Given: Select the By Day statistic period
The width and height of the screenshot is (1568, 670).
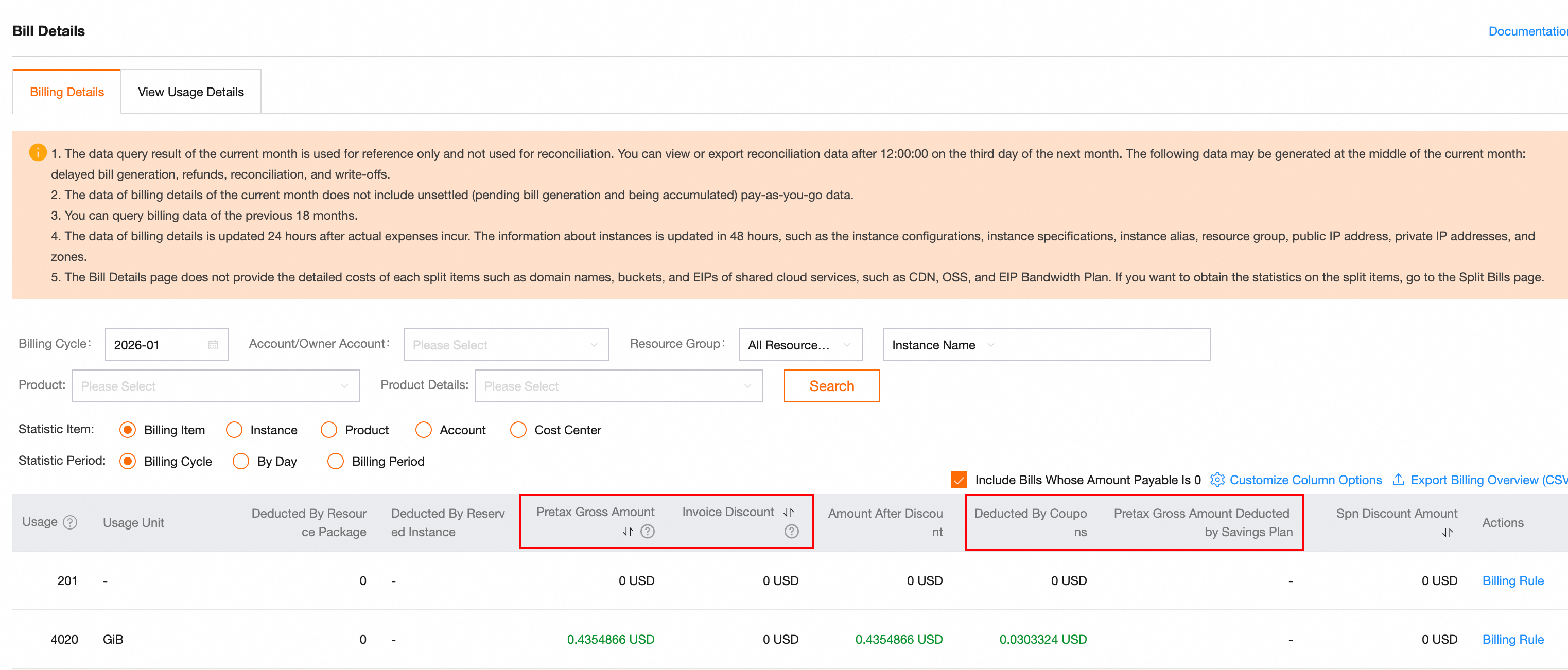Looking at the screenshot, I should click(x=241, y=461).
